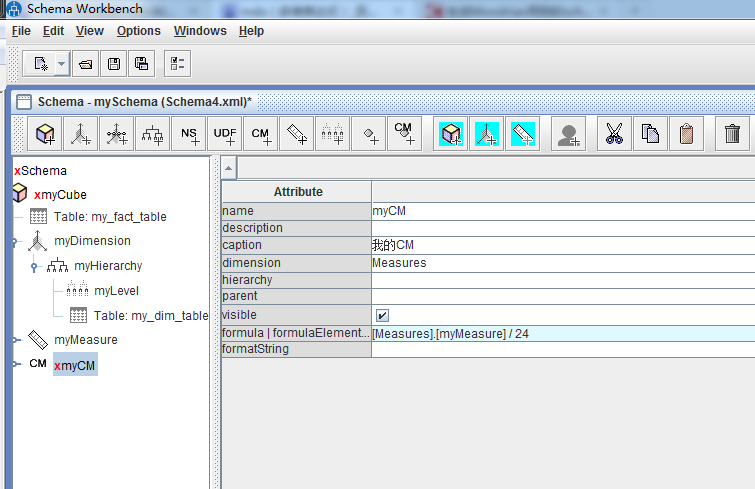Viewport: 755px width, 489px height.
Task: Select myLevel in the tree
Action: [x=116, y=291]
